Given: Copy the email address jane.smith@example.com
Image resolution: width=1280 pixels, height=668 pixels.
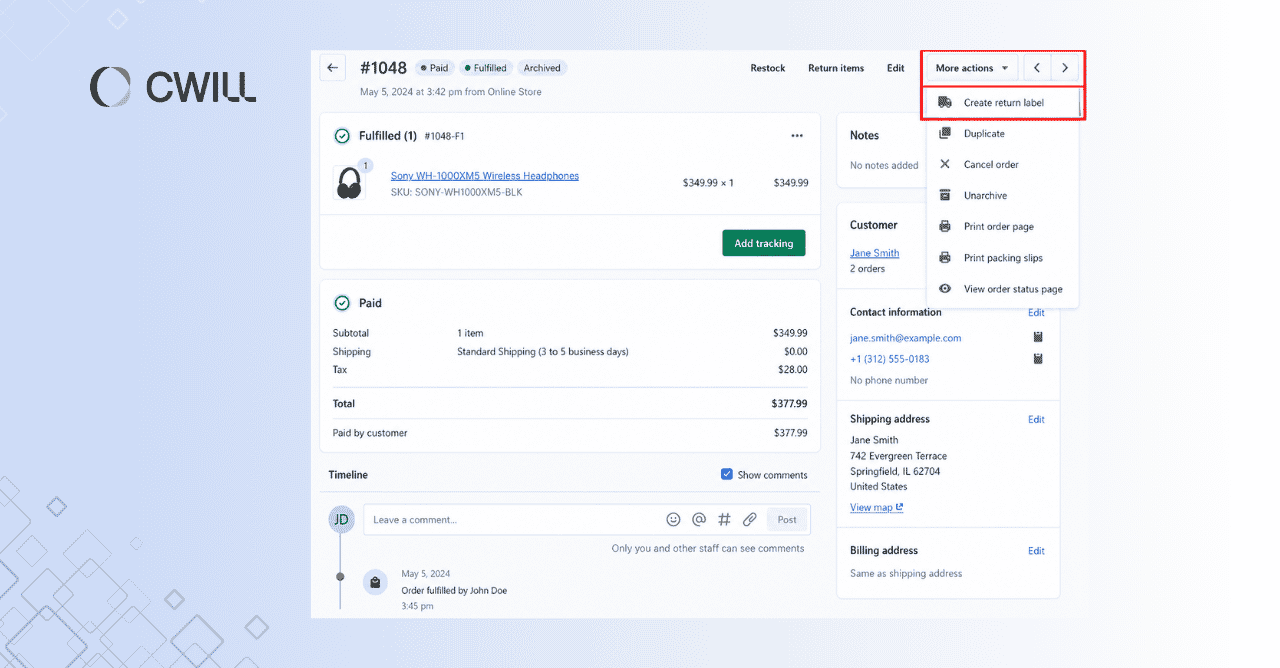Looking at the screenshot, I should click(x=1038, y=338).
